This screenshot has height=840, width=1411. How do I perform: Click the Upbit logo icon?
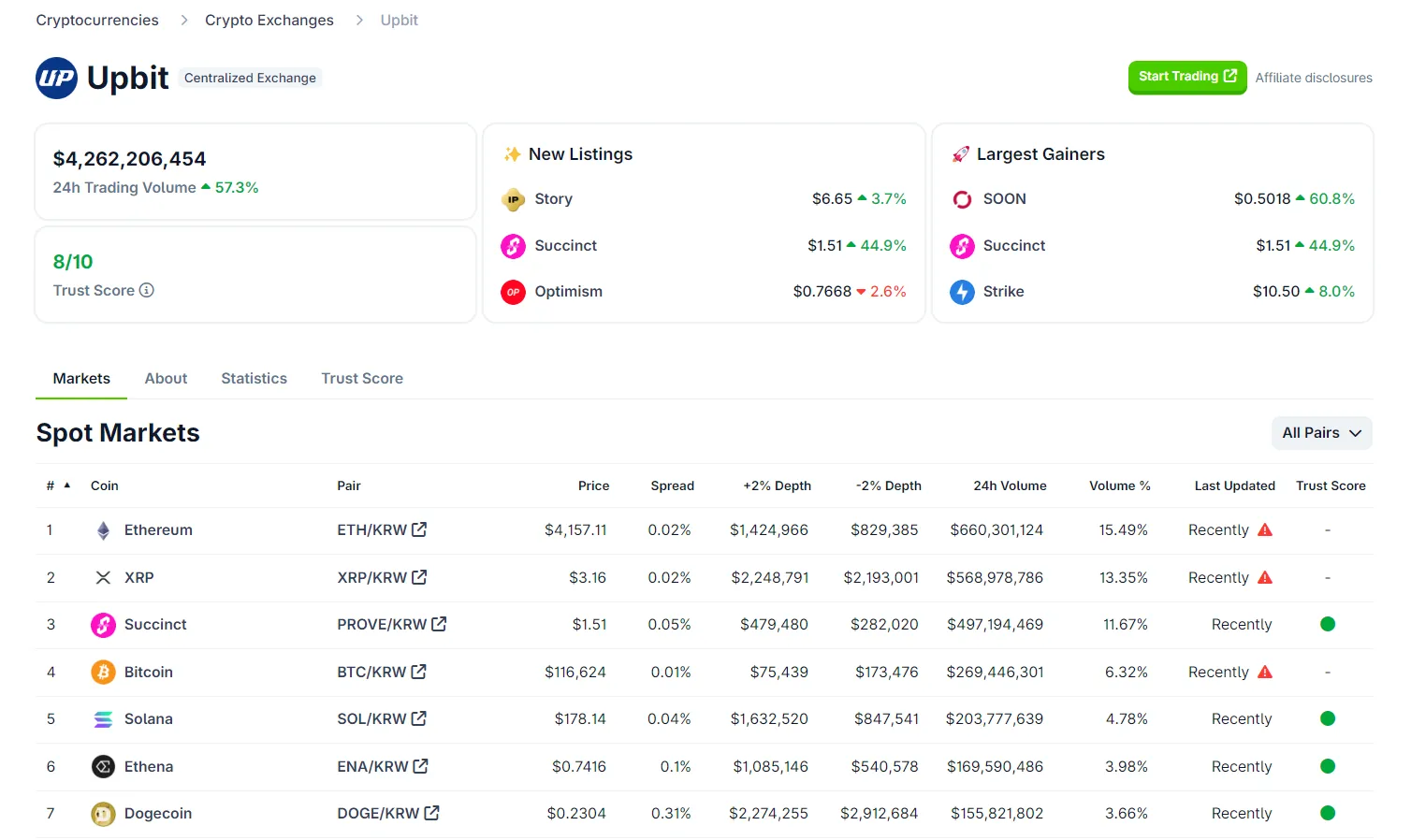[56, 78]
